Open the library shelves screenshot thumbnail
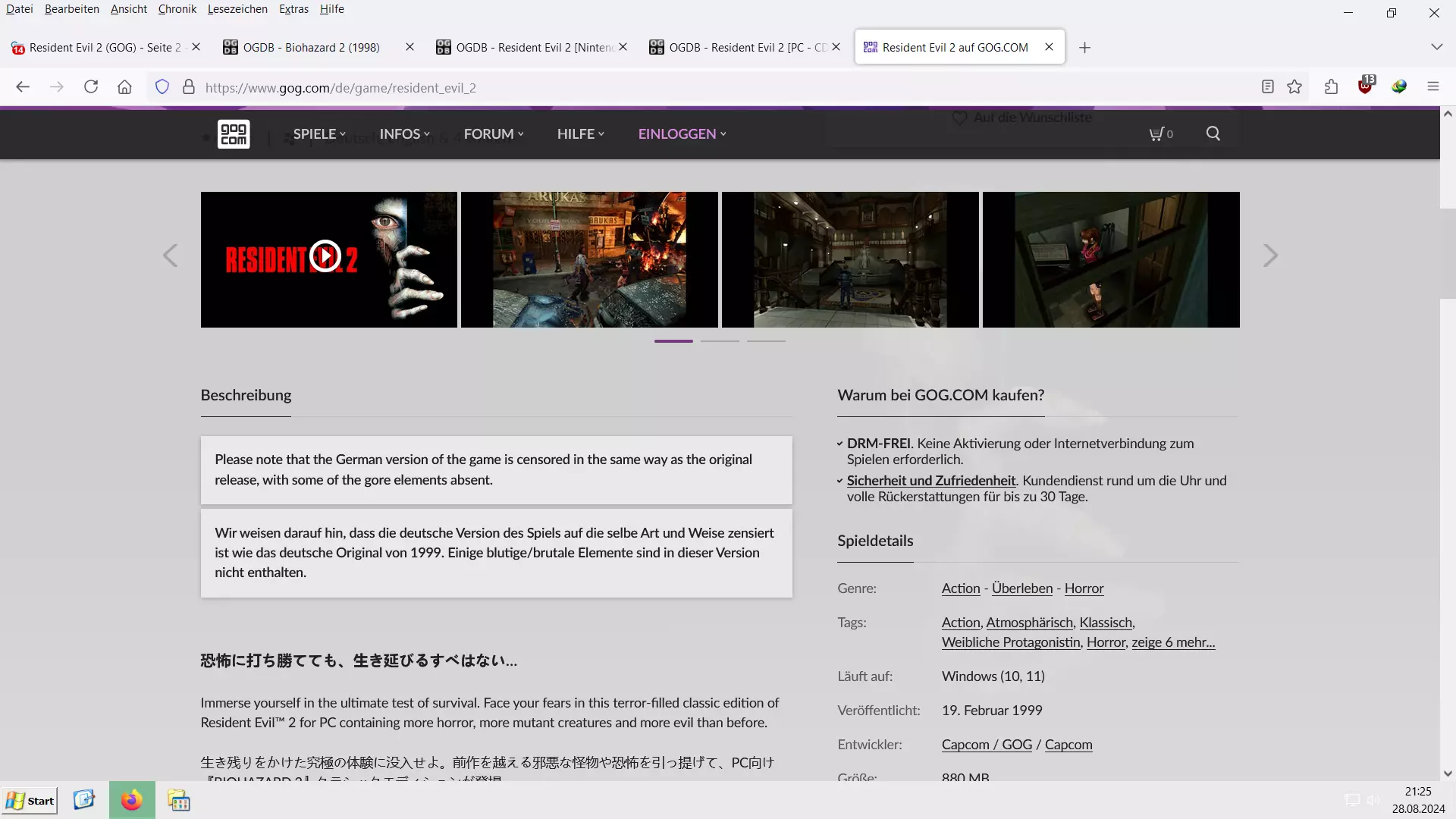 tap(1111, 259)
